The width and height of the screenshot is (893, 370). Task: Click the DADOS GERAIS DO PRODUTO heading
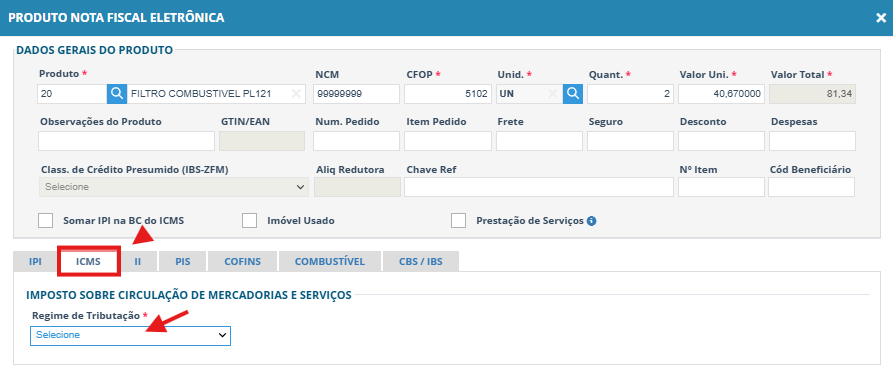point(95,50)
